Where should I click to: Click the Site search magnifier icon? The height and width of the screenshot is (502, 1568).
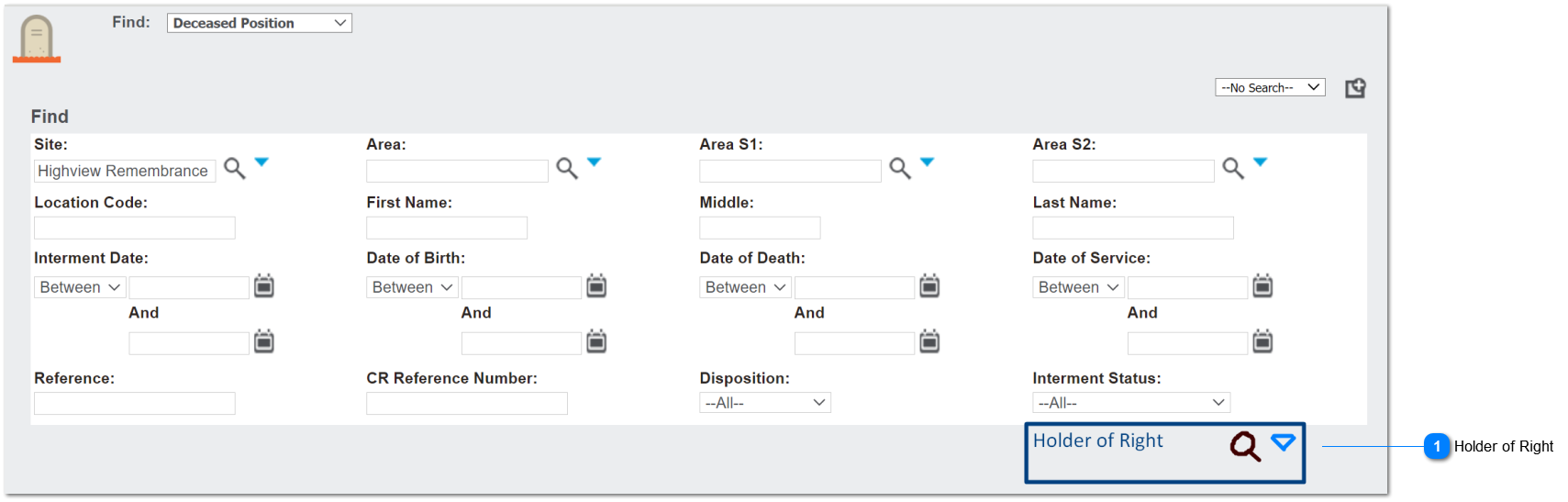tap(235, 168)
